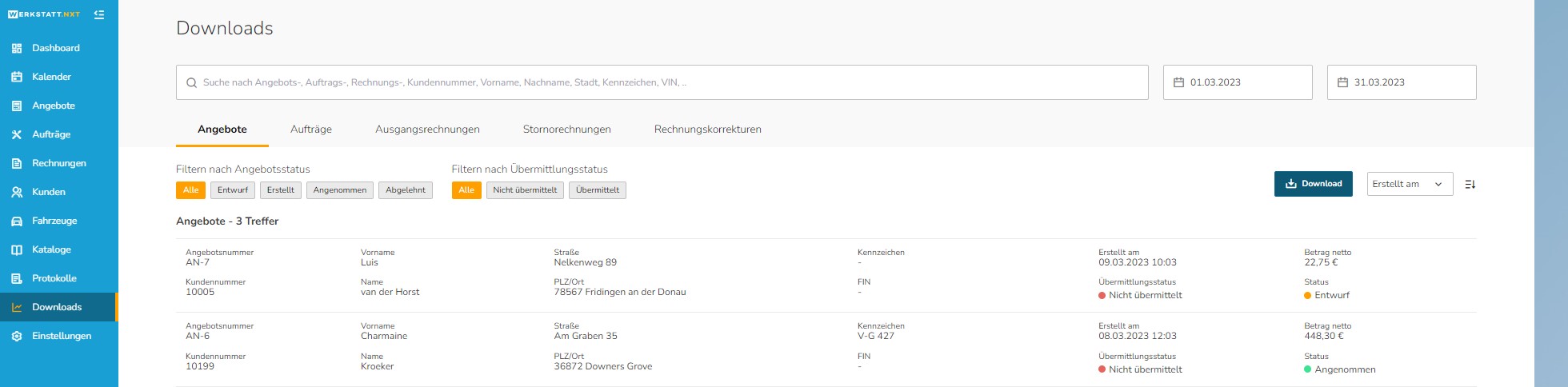Filter by Übermittelt status
The image size is (1568, 387).
tap(598, 190)
